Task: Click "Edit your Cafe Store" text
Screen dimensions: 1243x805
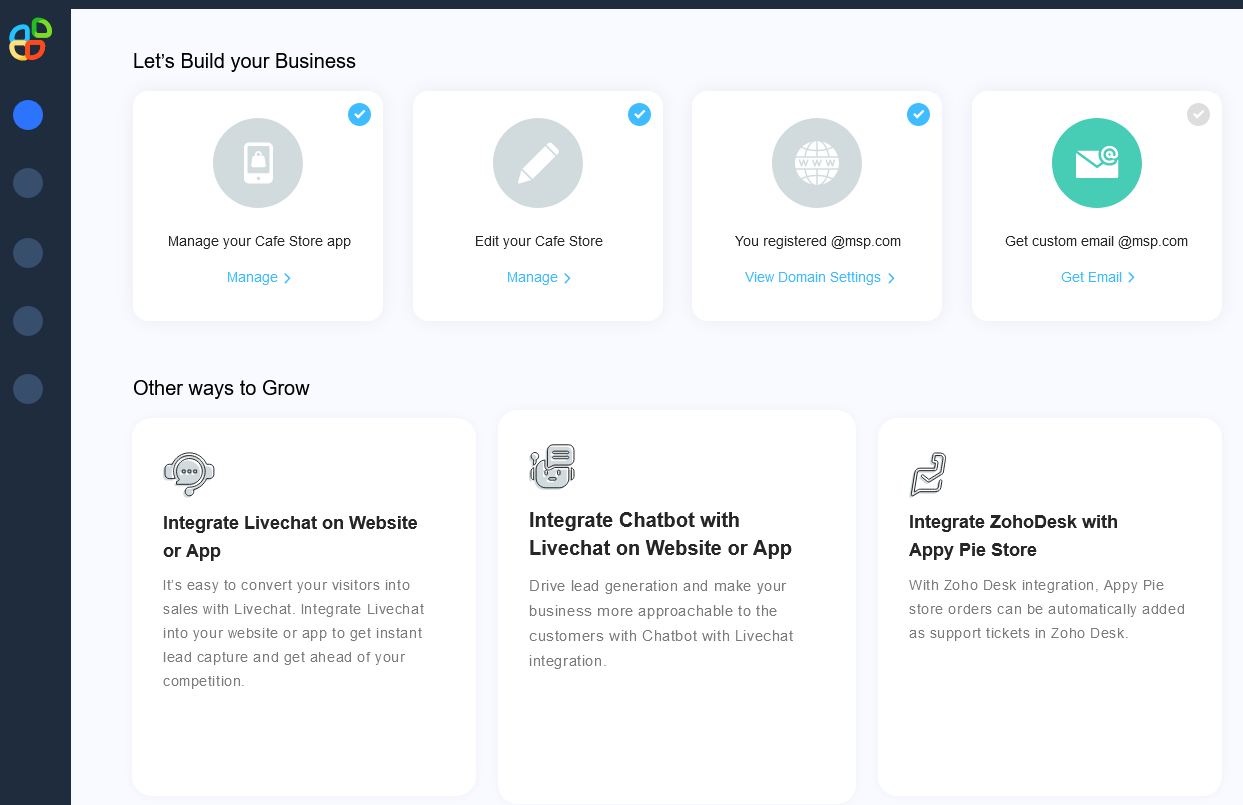Action: coord(539,241)
